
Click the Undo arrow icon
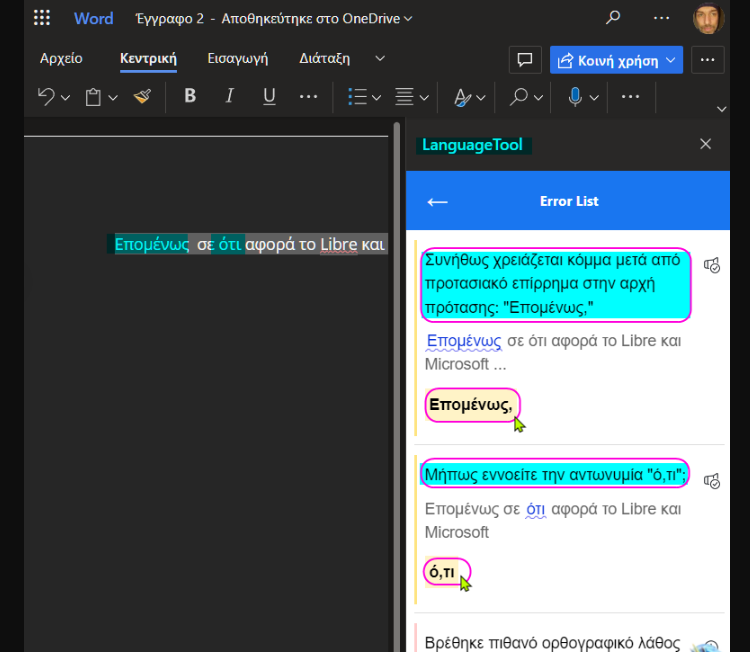46,97
